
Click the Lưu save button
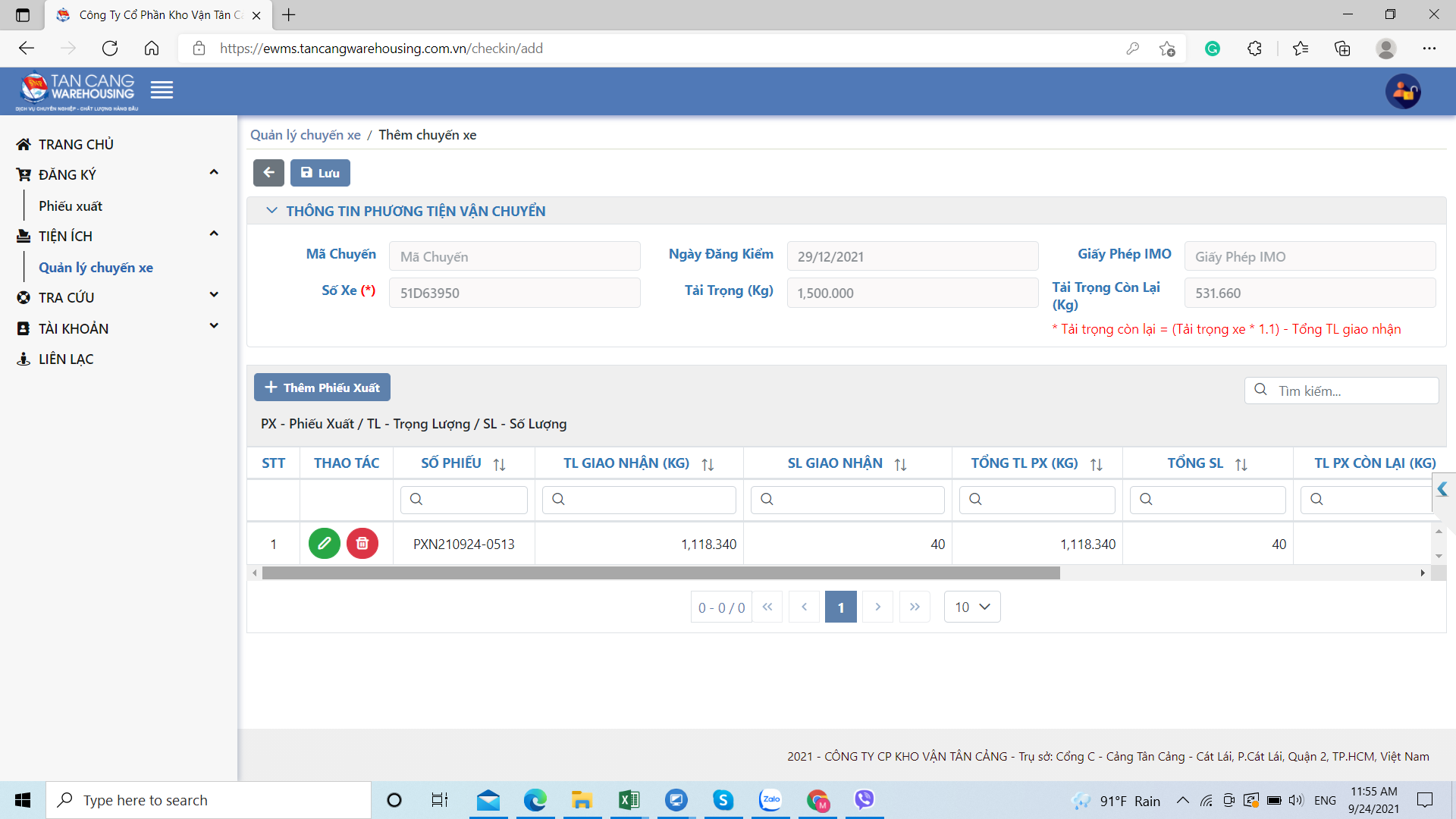(320, 173)
